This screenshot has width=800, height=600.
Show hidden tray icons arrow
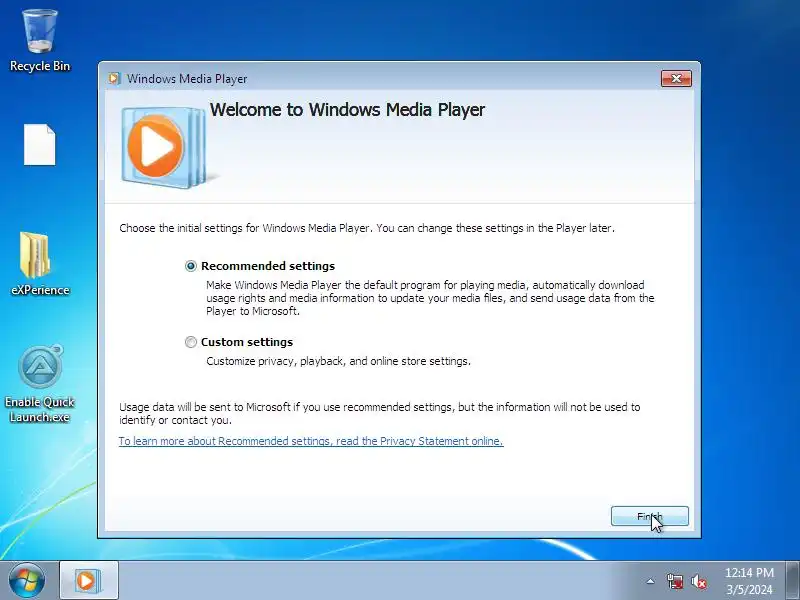(x=651, y=581)
